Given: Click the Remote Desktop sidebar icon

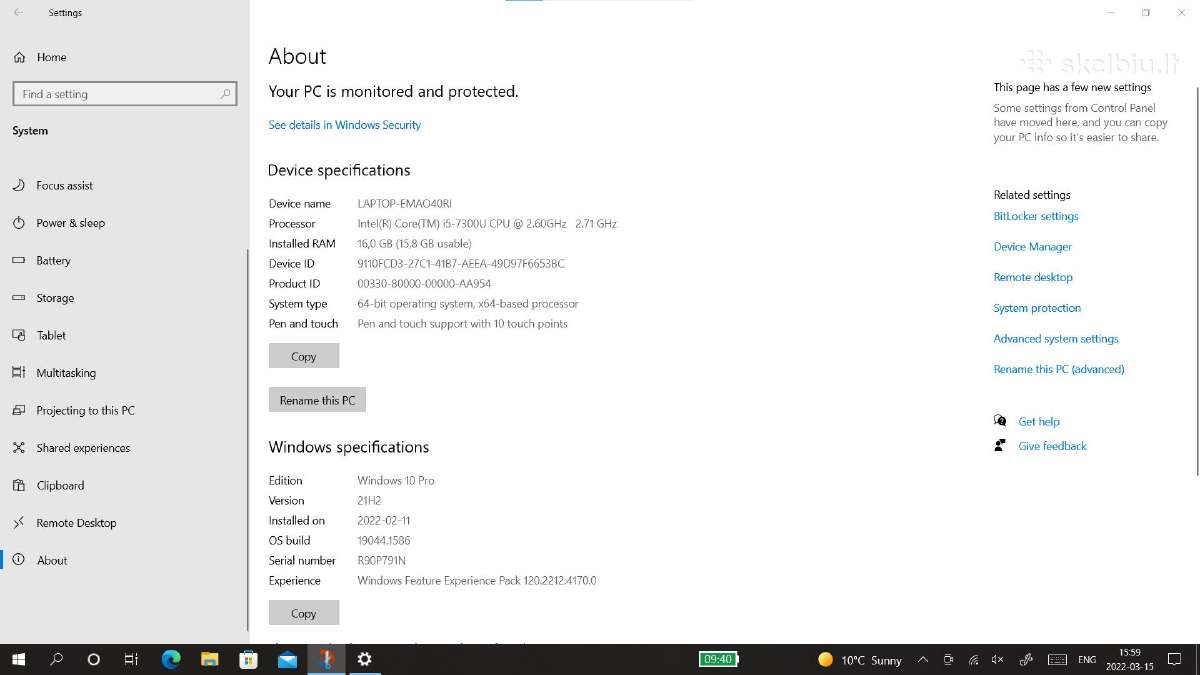Looking at the screenshot, I should click(x=18, y=523).
